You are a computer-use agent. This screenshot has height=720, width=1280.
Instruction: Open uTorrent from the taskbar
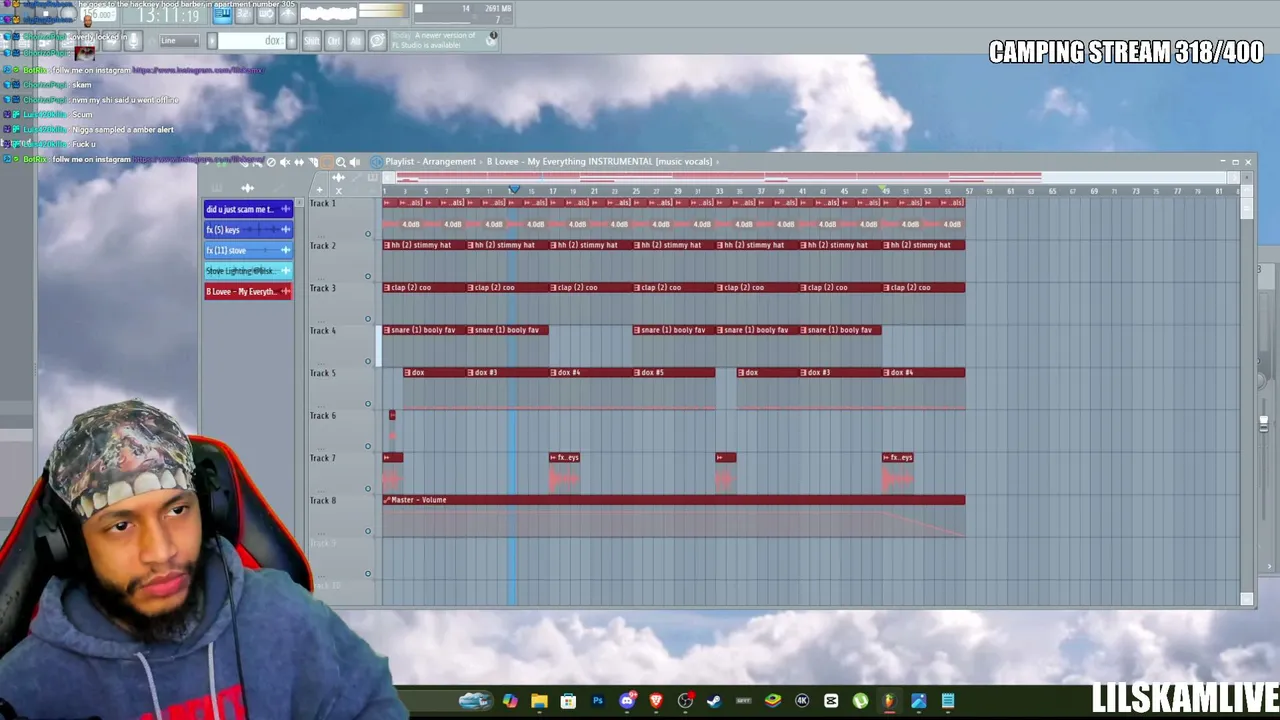(x=860, y=701)
